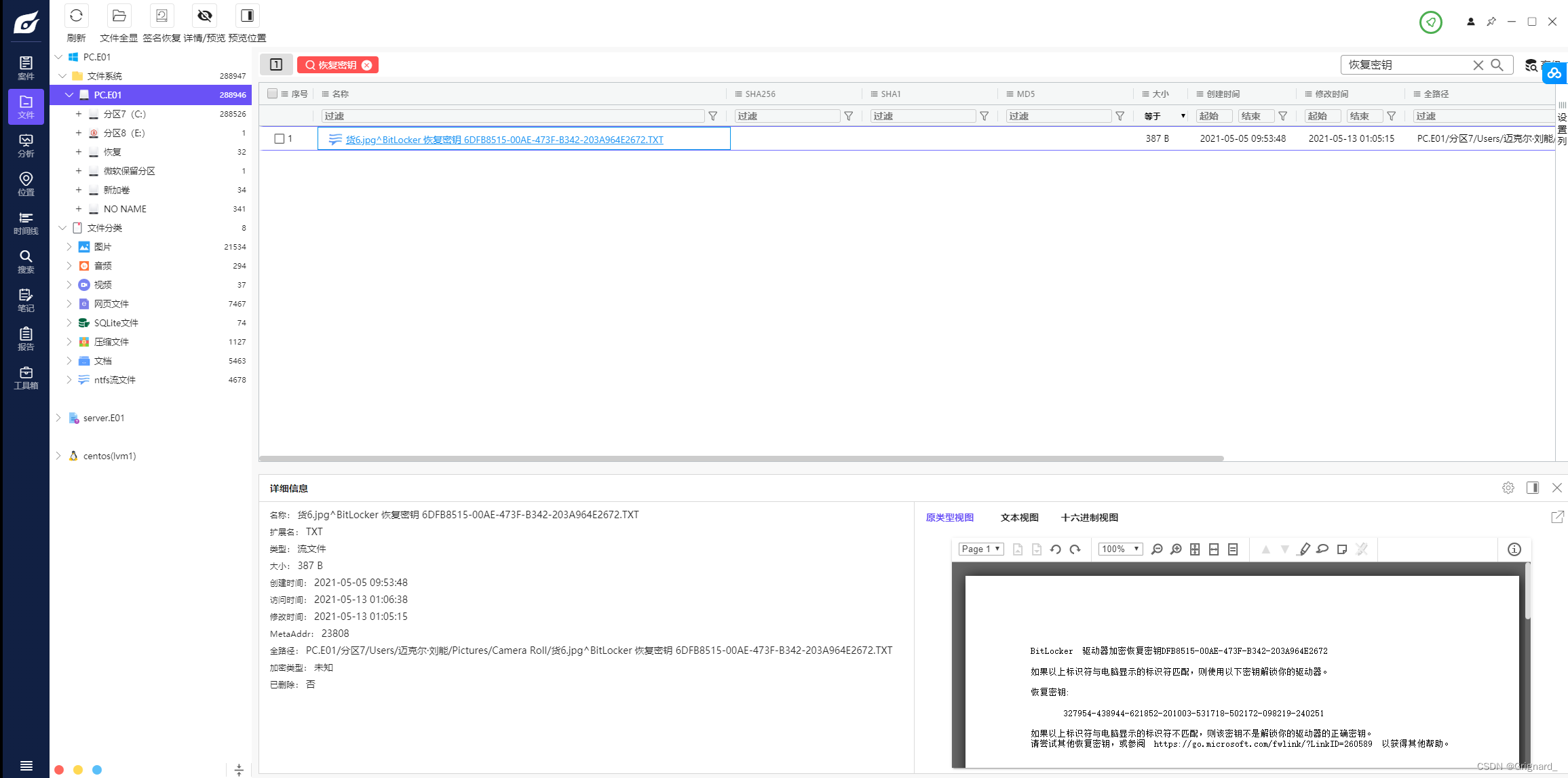
Task: Tick the select-all checkbox in table header
Action: coord(272,94)
